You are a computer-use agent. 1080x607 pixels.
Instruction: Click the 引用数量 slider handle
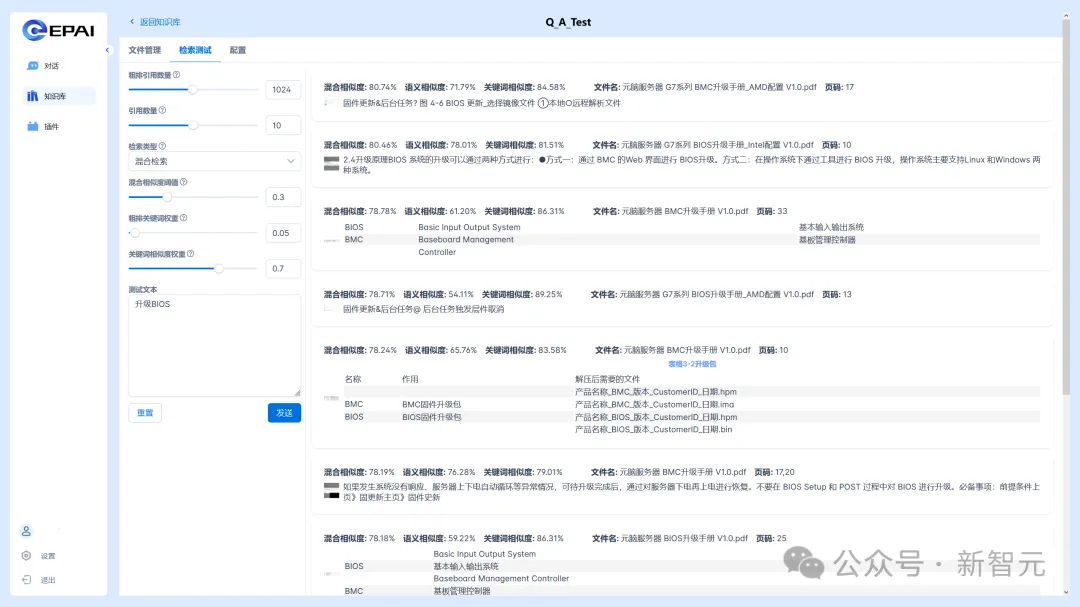tap(193, 125)
